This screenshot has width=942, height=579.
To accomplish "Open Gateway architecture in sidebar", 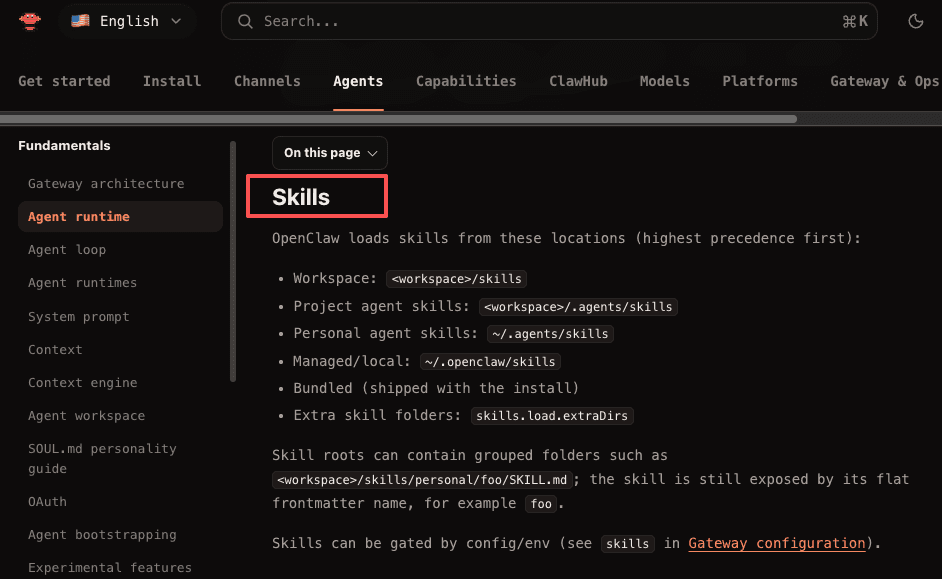I will point(106,184).
